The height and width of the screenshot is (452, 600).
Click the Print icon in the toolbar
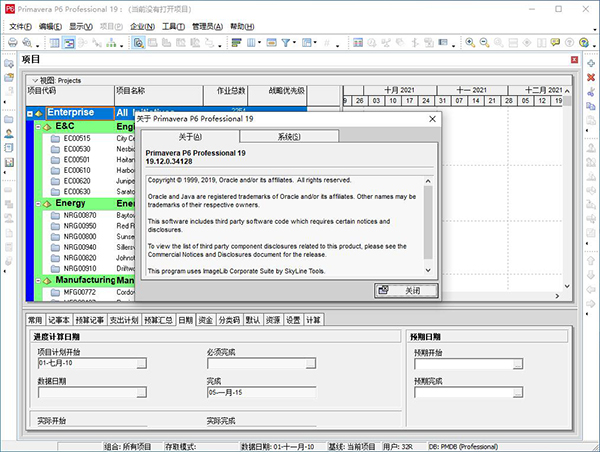click(x=13, y=43)
